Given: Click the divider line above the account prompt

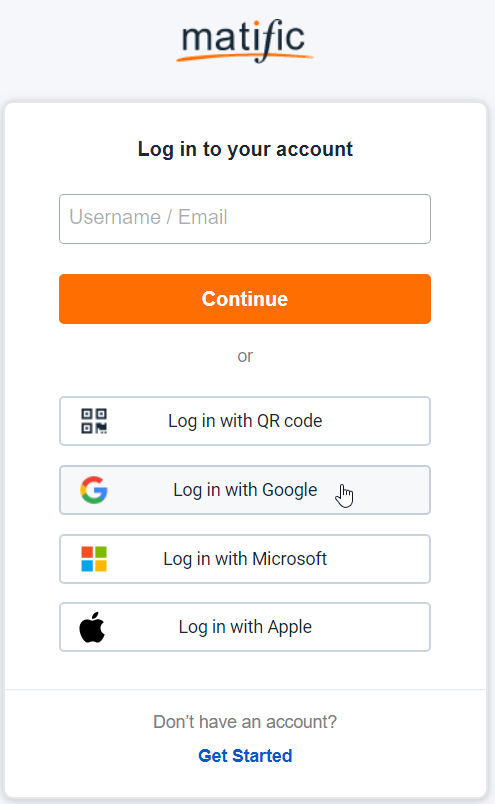Looking at the screenshot, I should [x=245, y=690].
